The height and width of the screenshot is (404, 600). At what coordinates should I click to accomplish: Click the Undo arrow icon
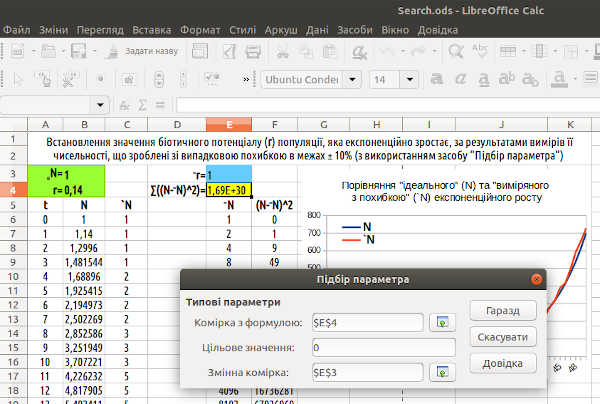pos(388,51)
